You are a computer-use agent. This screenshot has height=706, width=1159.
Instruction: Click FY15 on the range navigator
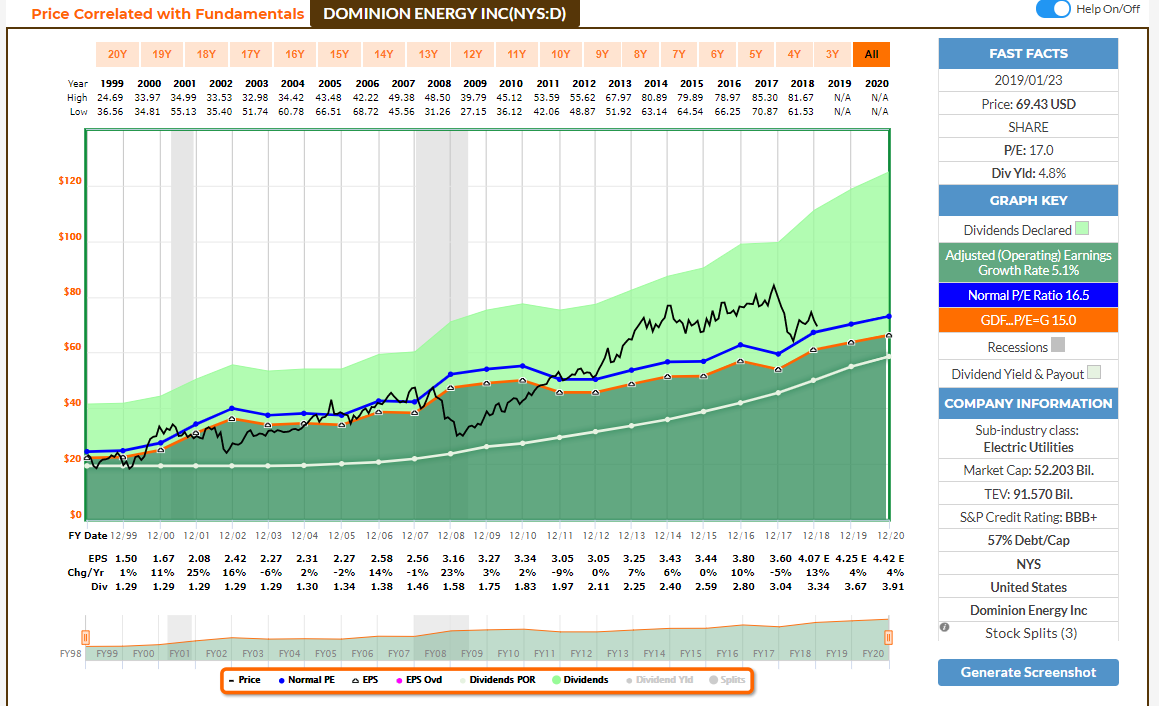691,654
